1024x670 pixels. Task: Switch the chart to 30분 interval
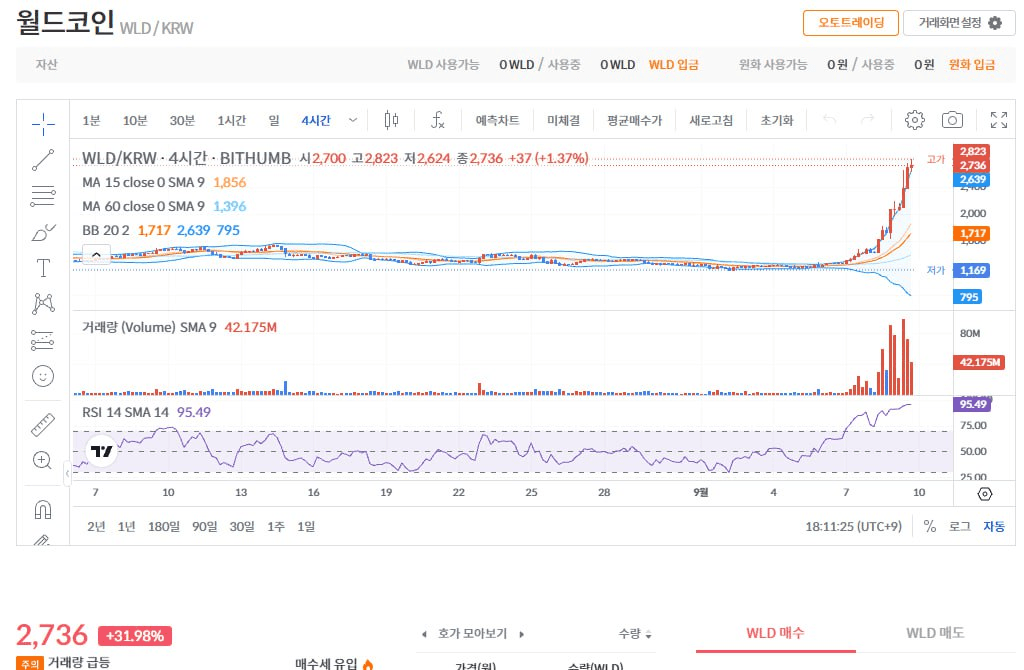click(x=182, y=120)
